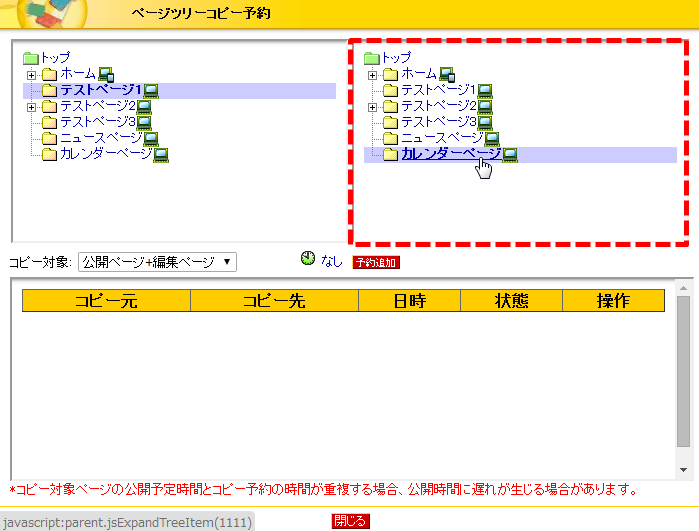Click the コピー元 column header

click(106, 300)
